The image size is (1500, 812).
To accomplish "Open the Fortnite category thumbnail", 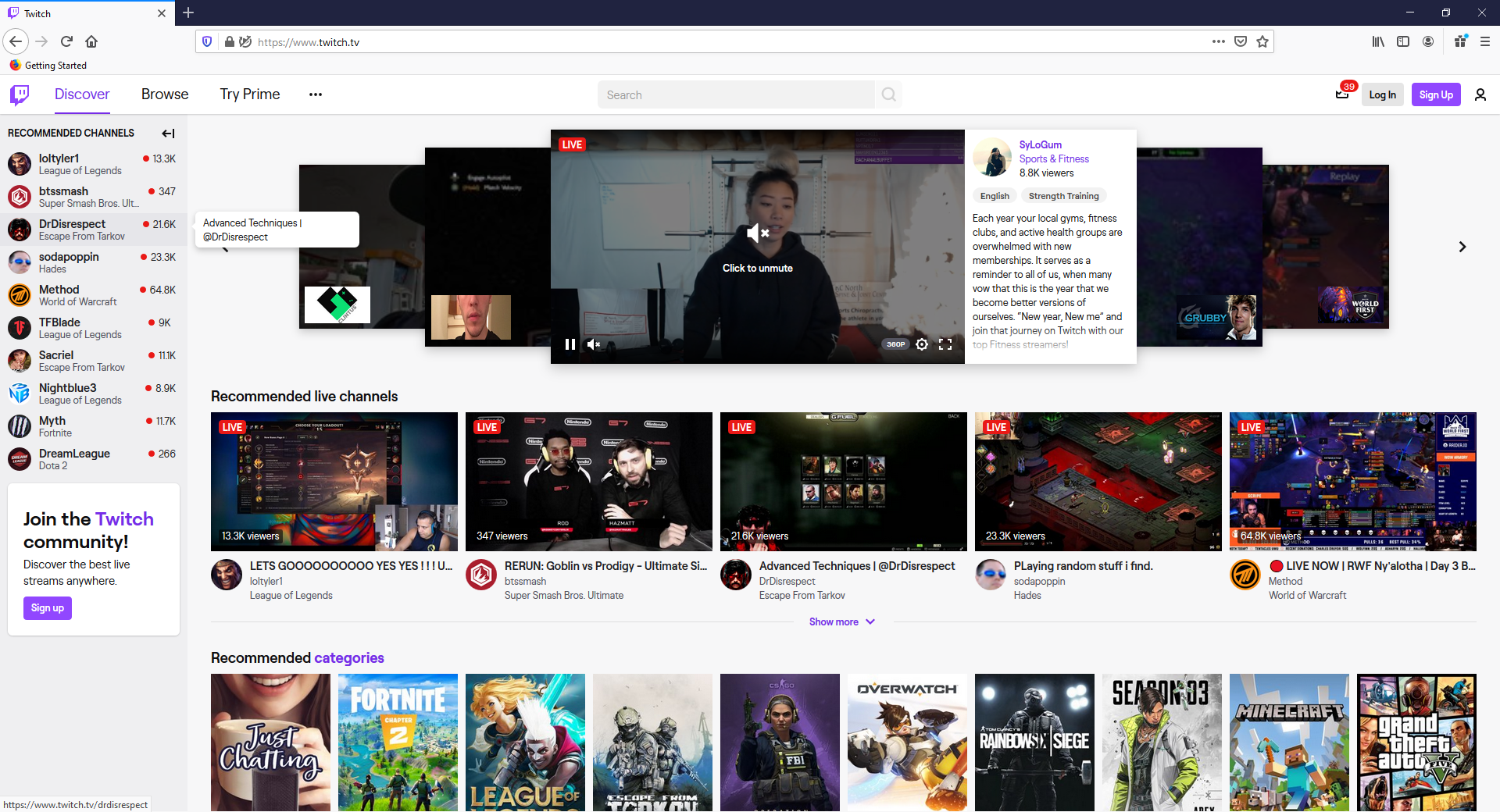I will pyautogui.click(x=398, y=742).
